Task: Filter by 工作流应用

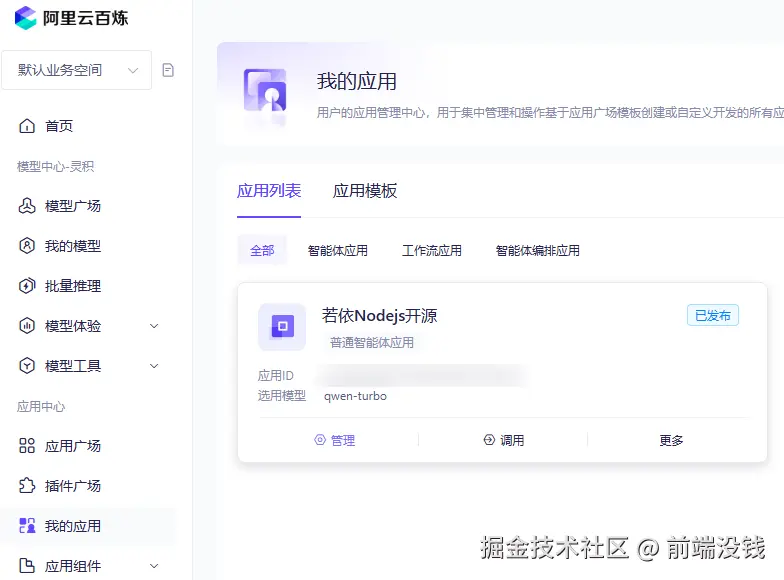Action: click(x=432, y=250)
